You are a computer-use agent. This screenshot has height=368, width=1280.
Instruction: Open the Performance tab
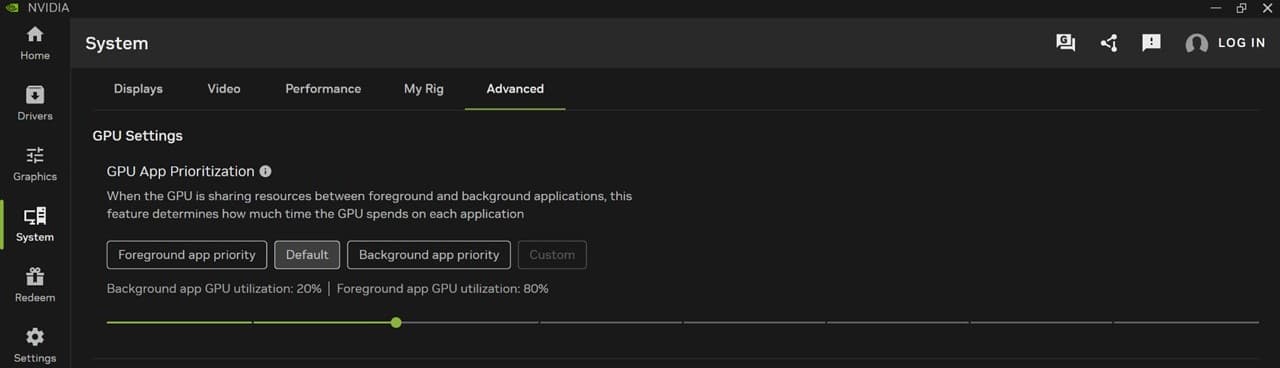[x=323, y=89]
